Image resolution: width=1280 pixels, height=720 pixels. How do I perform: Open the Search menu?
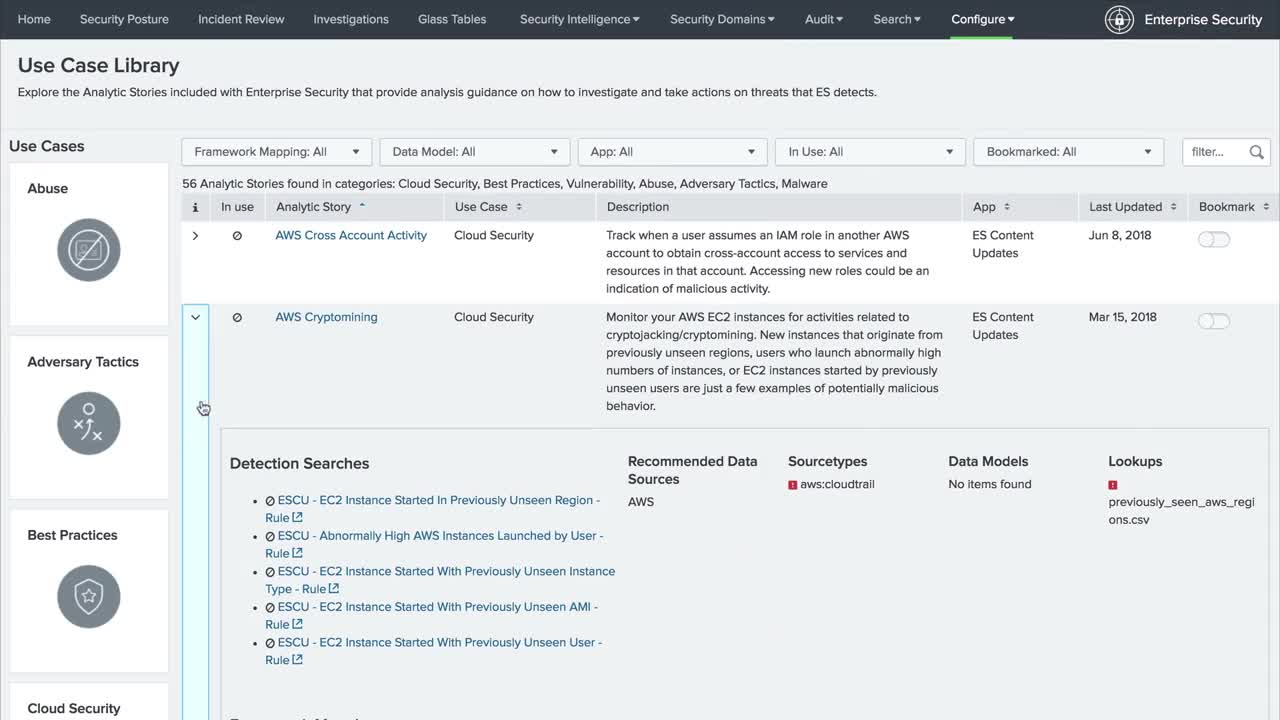coord(897,19)
